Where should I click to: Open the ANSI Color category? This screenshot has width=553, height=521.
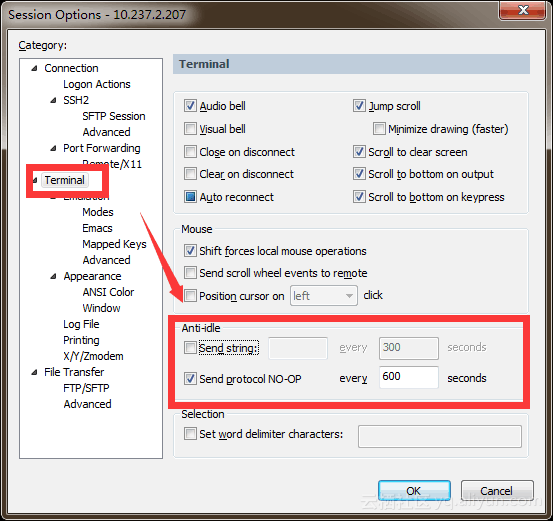tap(108, 292)
